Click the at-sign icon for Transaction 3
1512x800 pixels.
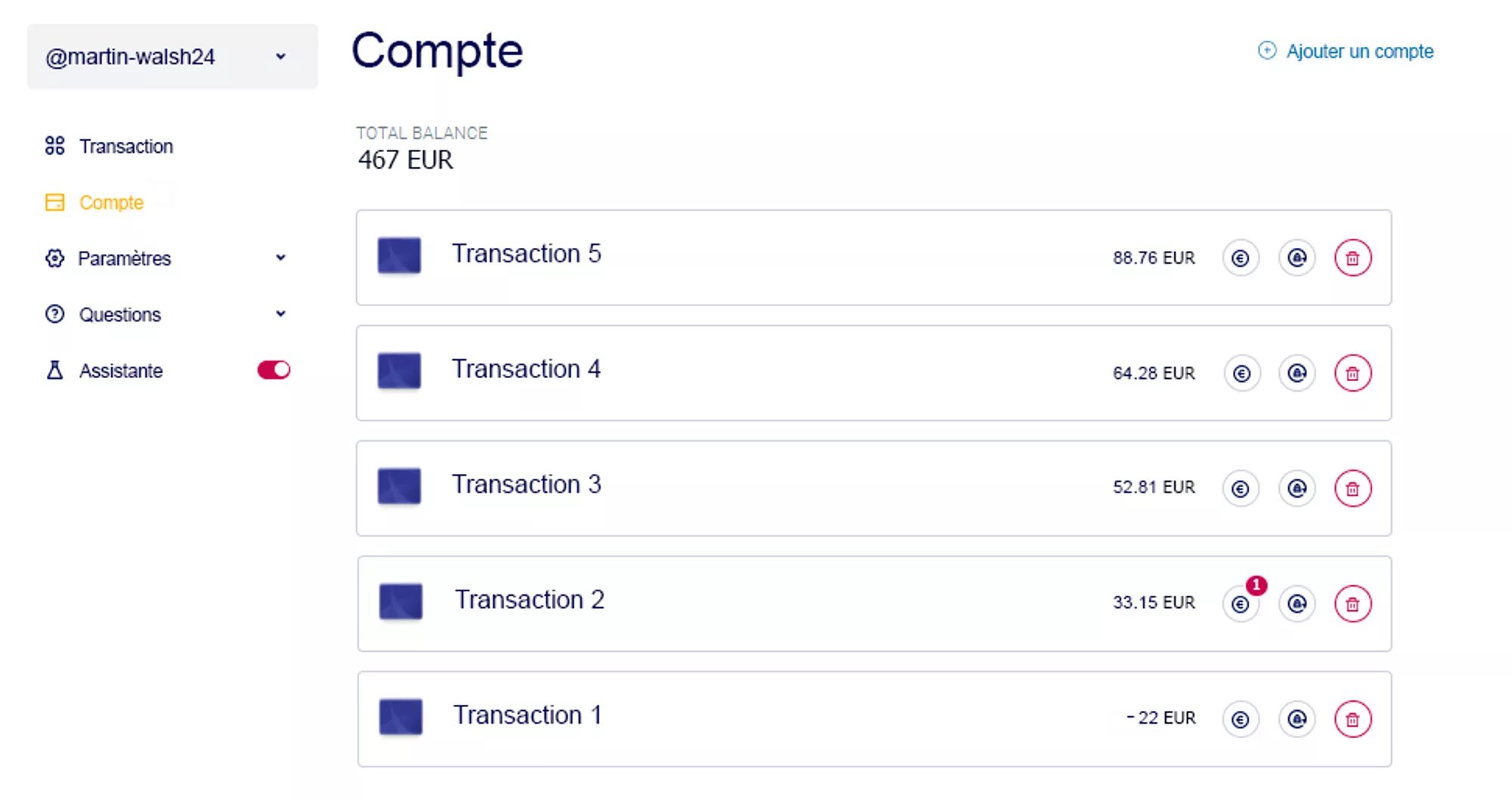click(1297, 489)
